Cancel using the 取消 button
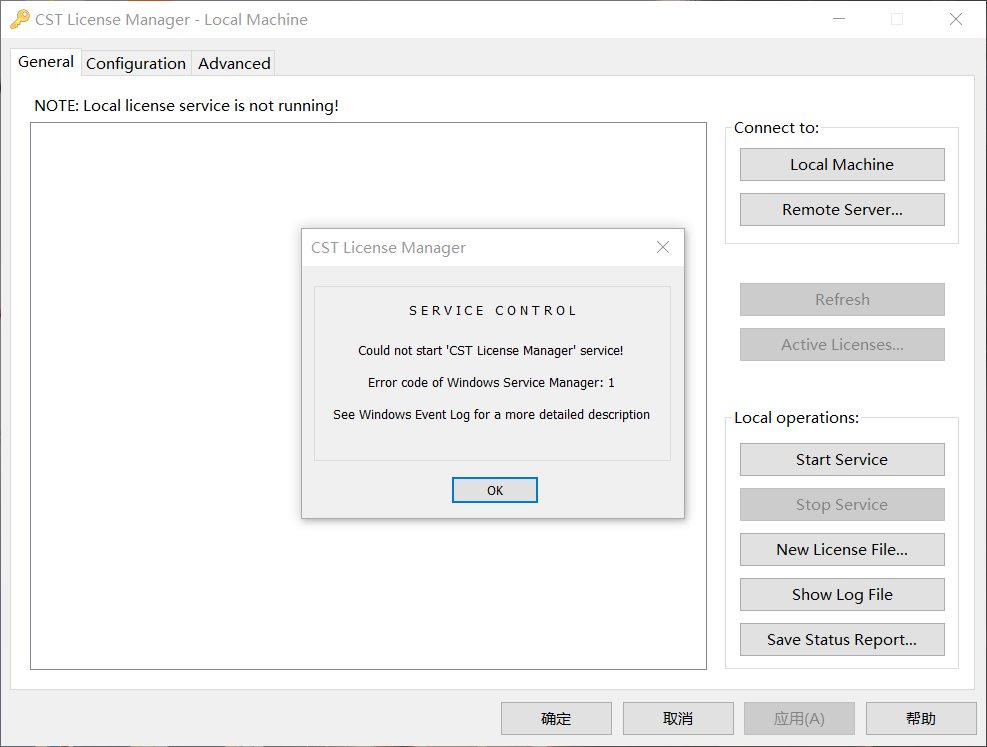 coord(679,719)
